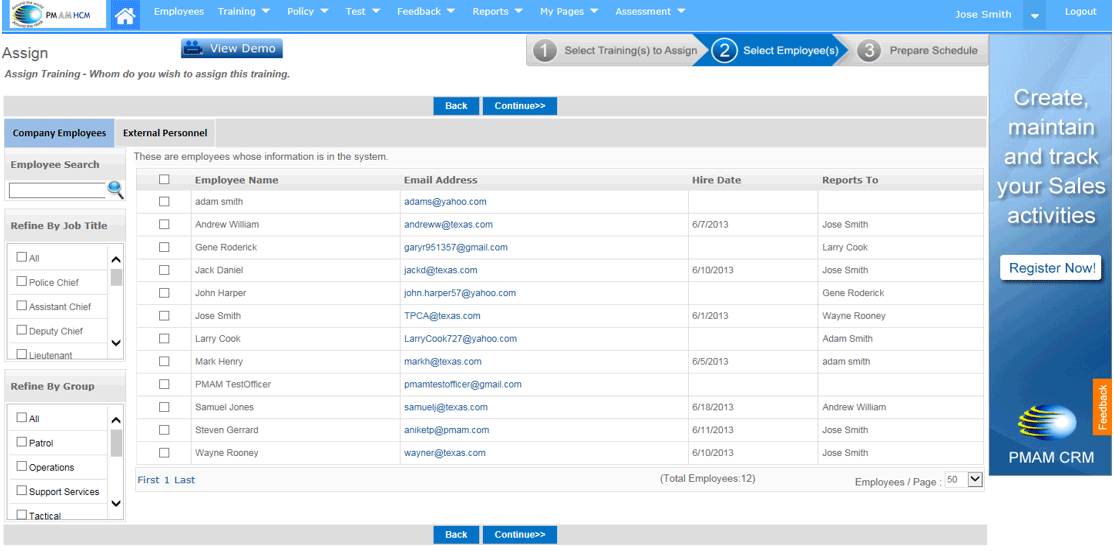
Task: Check All under Refine By Job Title
Action: click(22, 257)
